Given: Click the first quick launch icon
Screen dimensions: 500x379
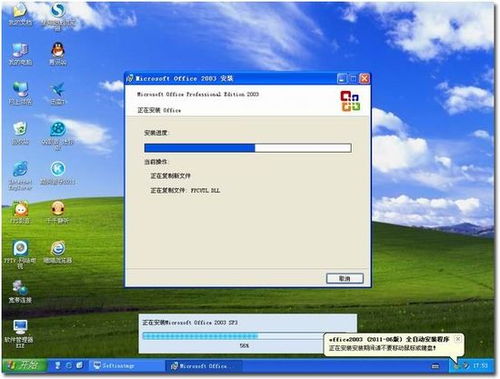Looking at the screenshot, I should tap(57, 365).
